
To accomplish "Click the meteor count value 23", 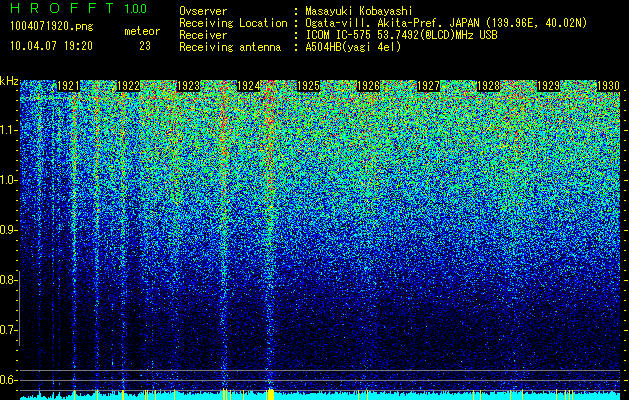I will 145,46.
